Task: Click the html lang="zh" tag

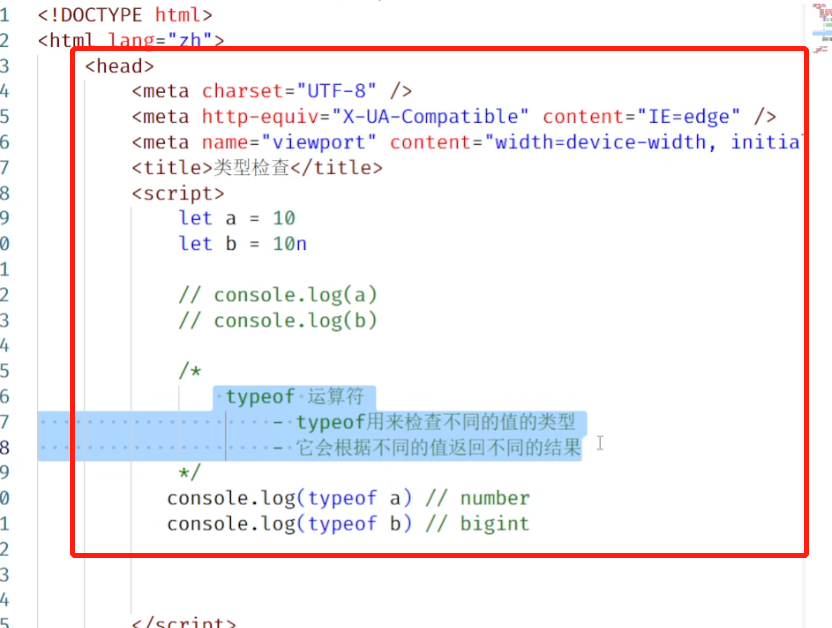Action: 131,40
